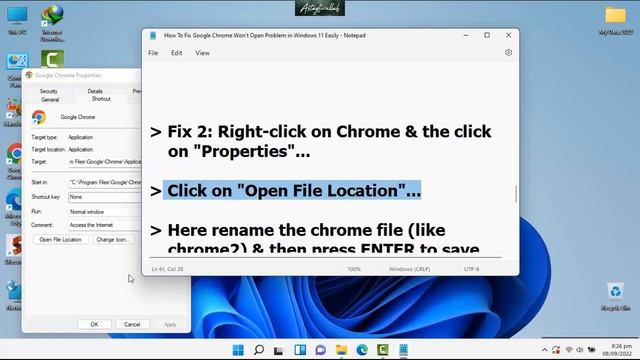Screen dimensions: 640x360
Task: Open File Explorer from the taskbar
Action: point(341,350)
